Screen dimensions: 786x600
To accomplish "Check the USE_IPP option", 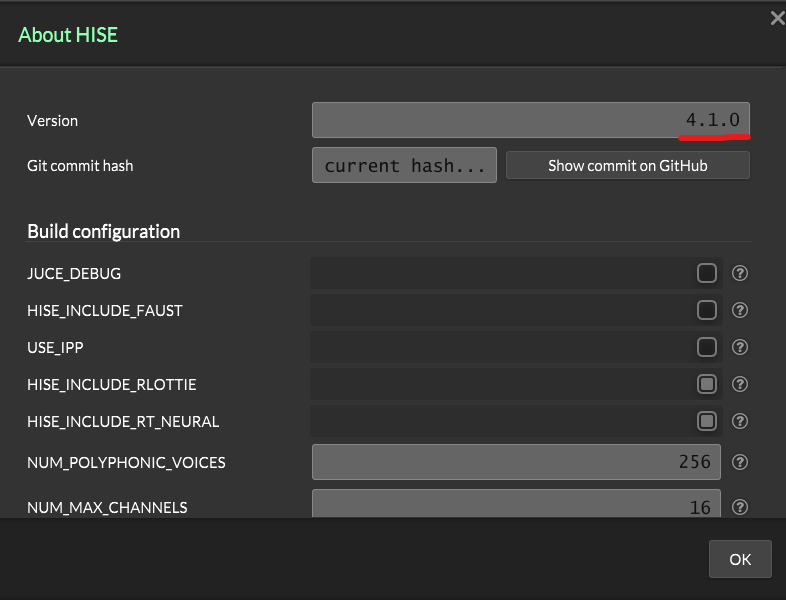I will 706,347.
